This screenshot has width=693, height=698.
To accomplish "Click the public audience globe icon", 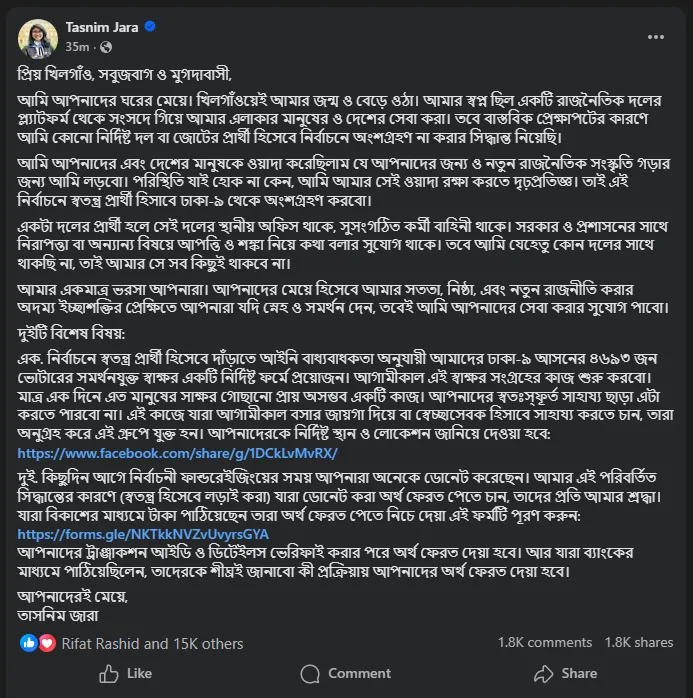I will (x=100, y=47).
